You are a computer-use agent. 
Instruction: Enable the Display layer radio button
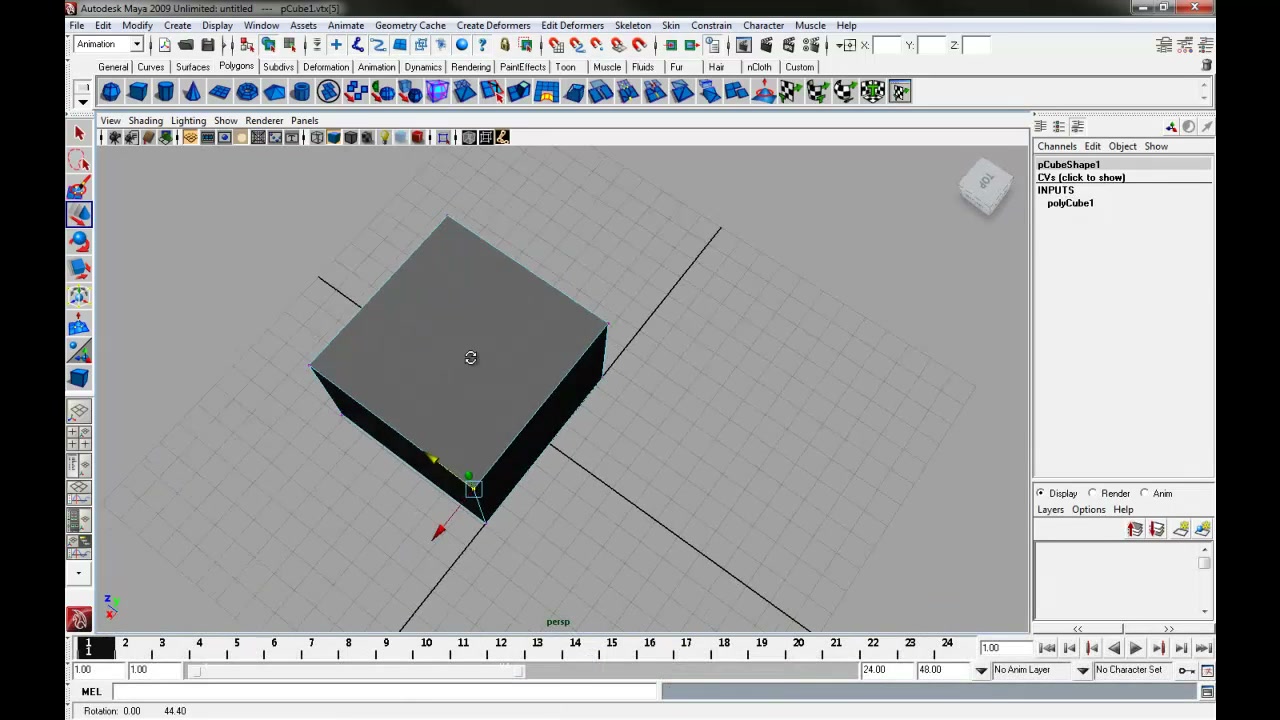(1041, 493)
